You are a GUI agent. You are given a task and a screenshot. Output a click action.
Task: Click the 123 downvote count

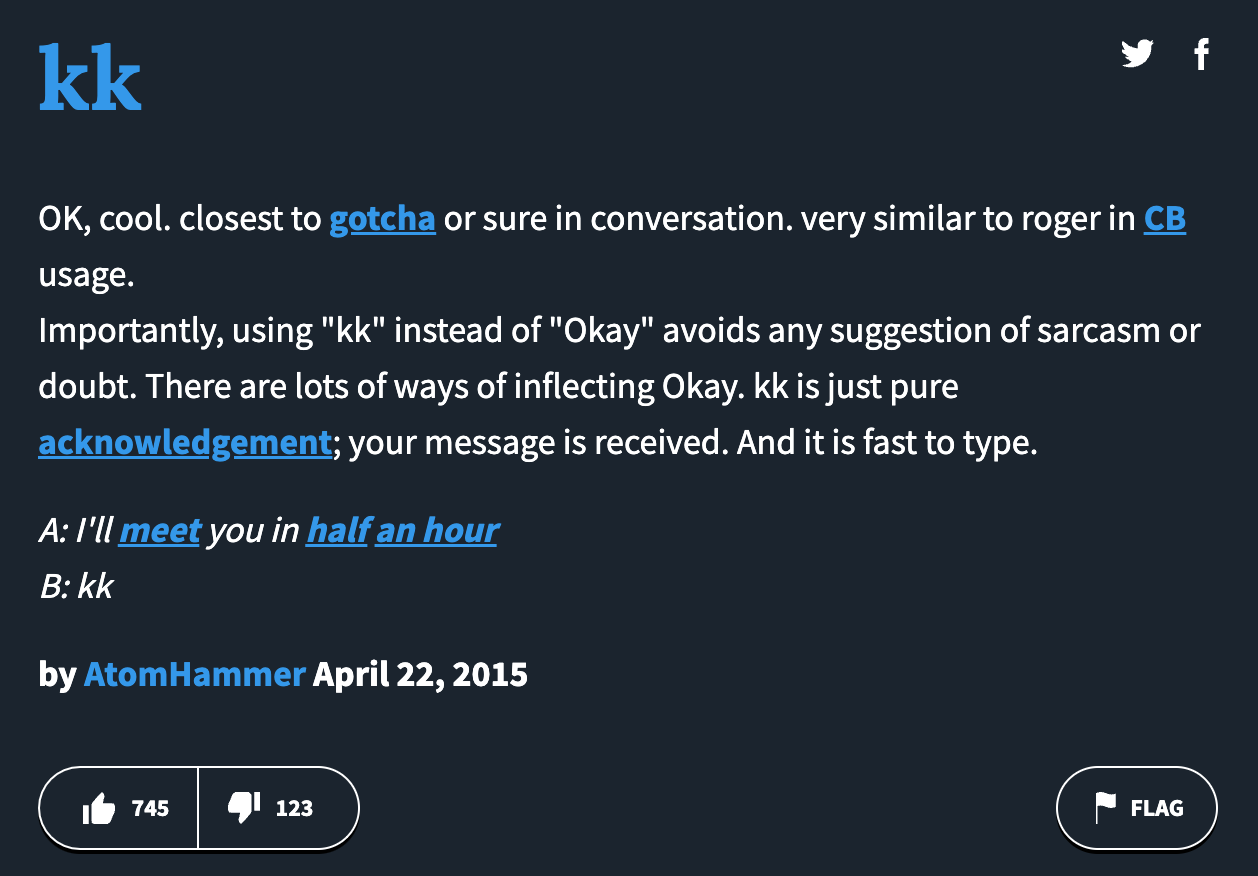(x=294, y=808)
